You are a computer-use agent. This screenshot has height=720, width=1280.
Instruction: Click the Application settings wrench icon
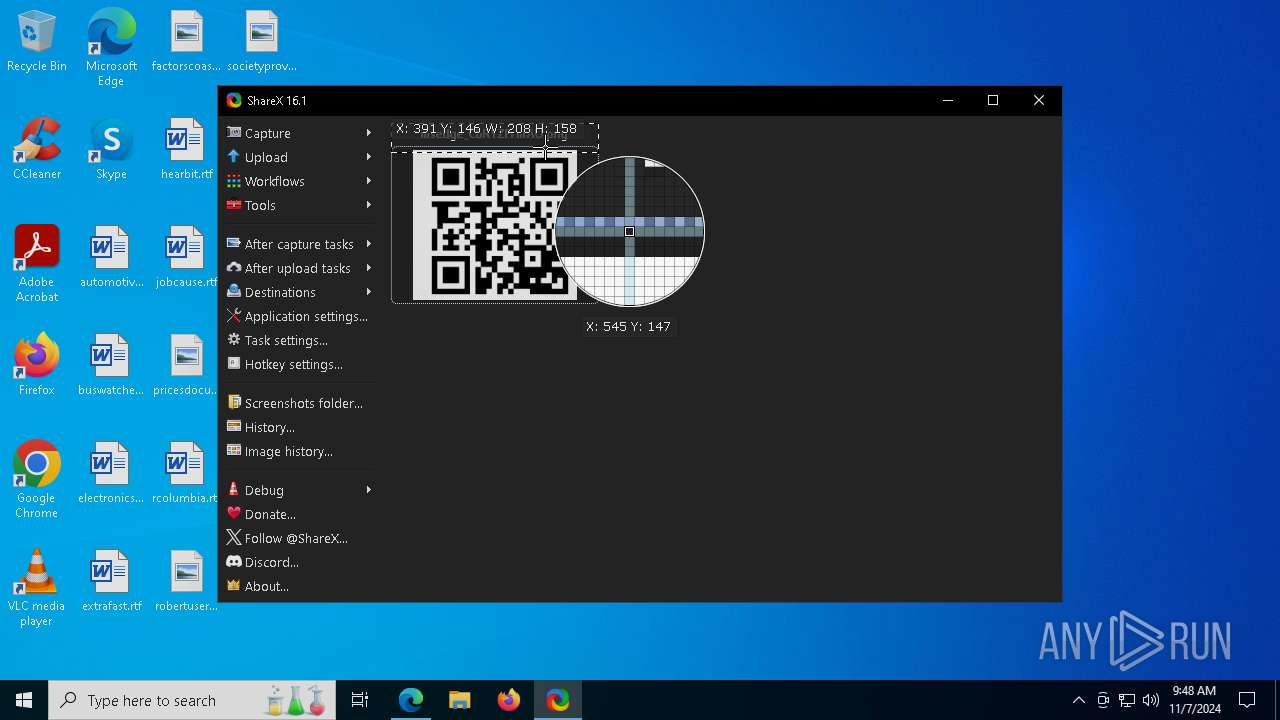coord(234,315)
